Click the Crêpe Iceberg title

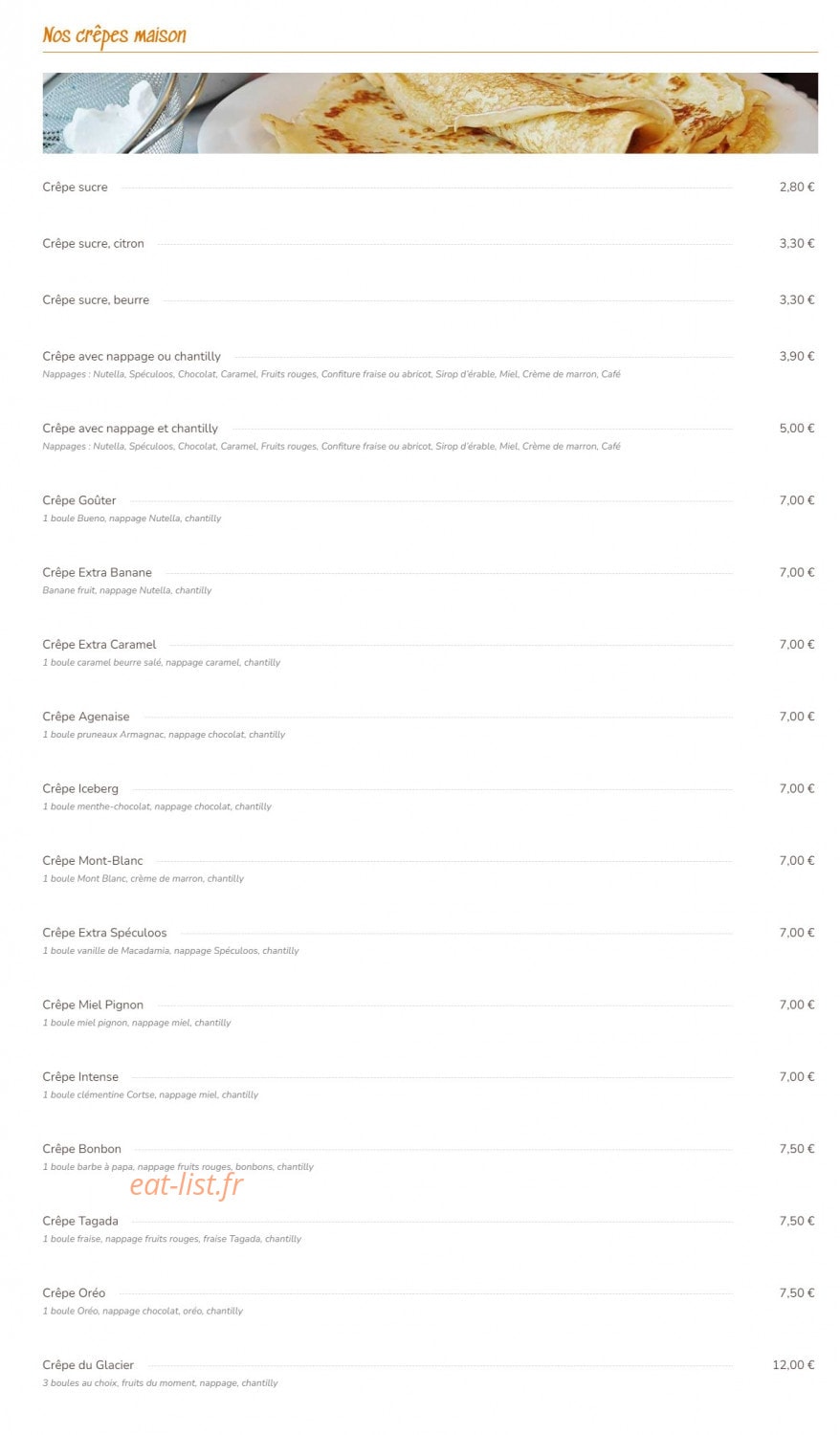(80, 788)
